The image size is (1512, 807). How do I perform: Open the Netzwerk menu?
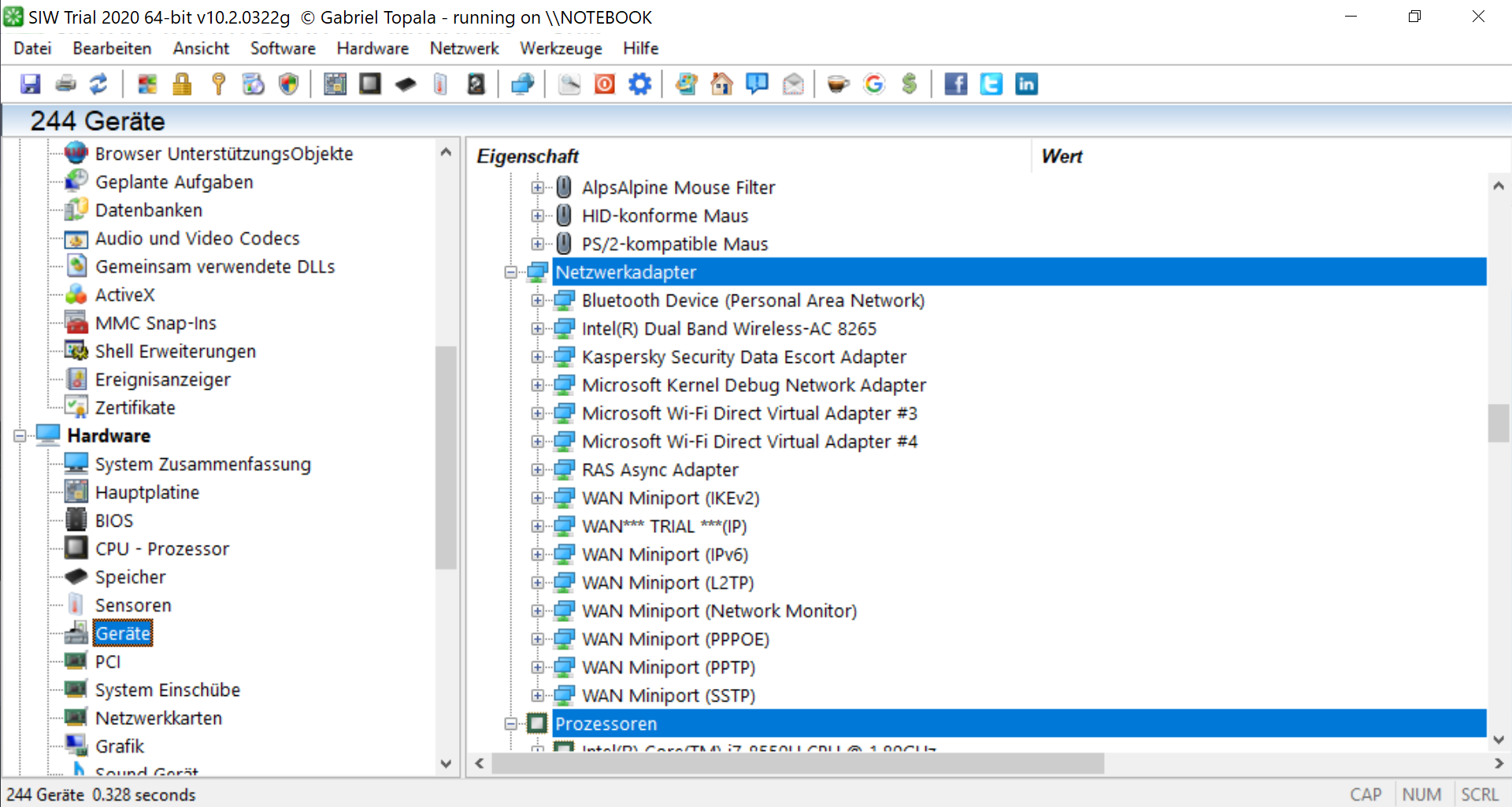point(464,48)
